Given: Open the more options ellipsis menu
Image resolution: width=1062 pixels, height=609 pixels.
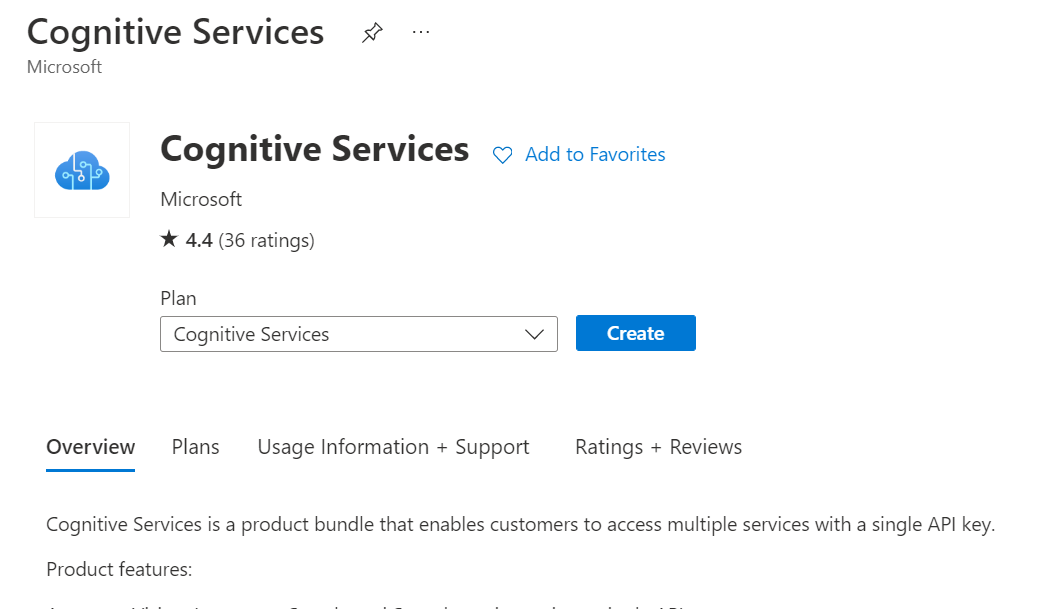Looking at the screenshot, I should [421, 32].
